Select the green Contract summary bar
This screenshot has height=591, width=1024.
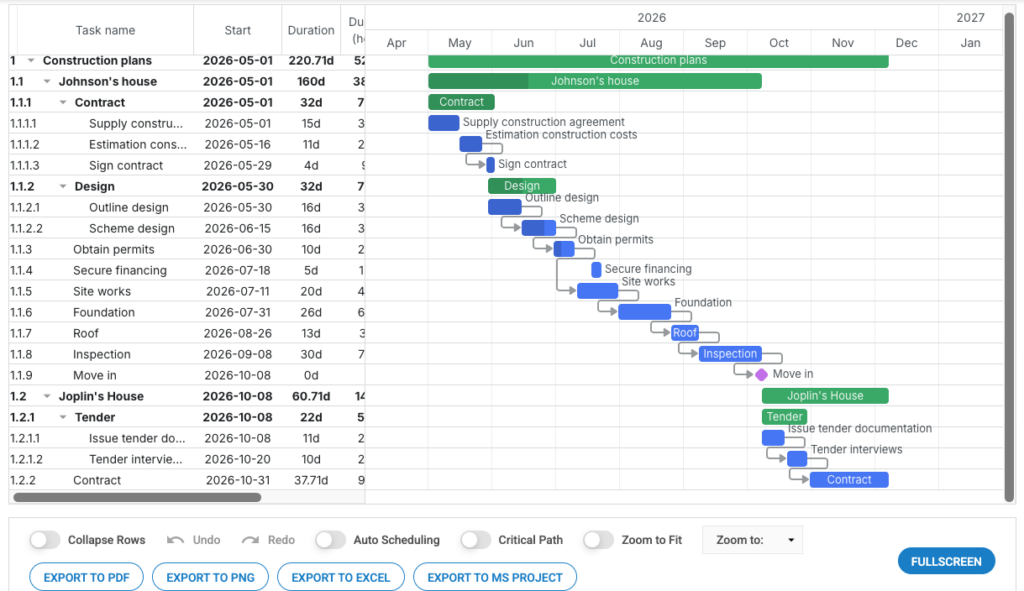click(461, 102)
